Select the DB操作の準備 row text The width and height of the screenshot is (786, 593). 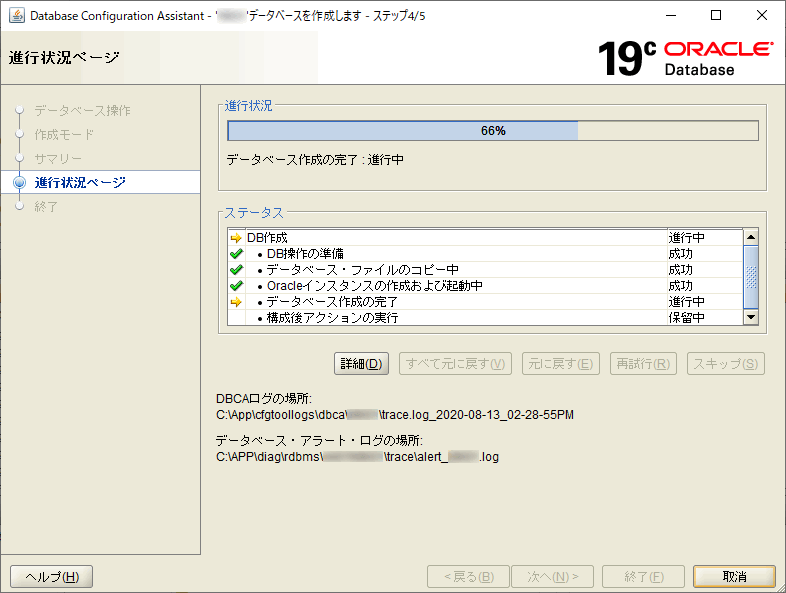pos(305,254)
